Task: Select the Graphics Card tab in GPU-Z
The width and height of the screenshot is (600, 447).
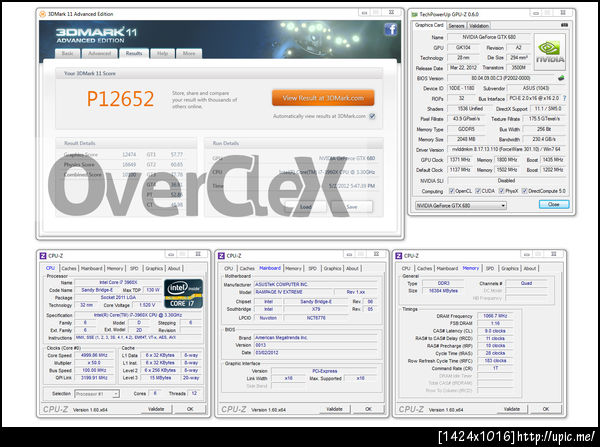Action: (x=429, y=25)
